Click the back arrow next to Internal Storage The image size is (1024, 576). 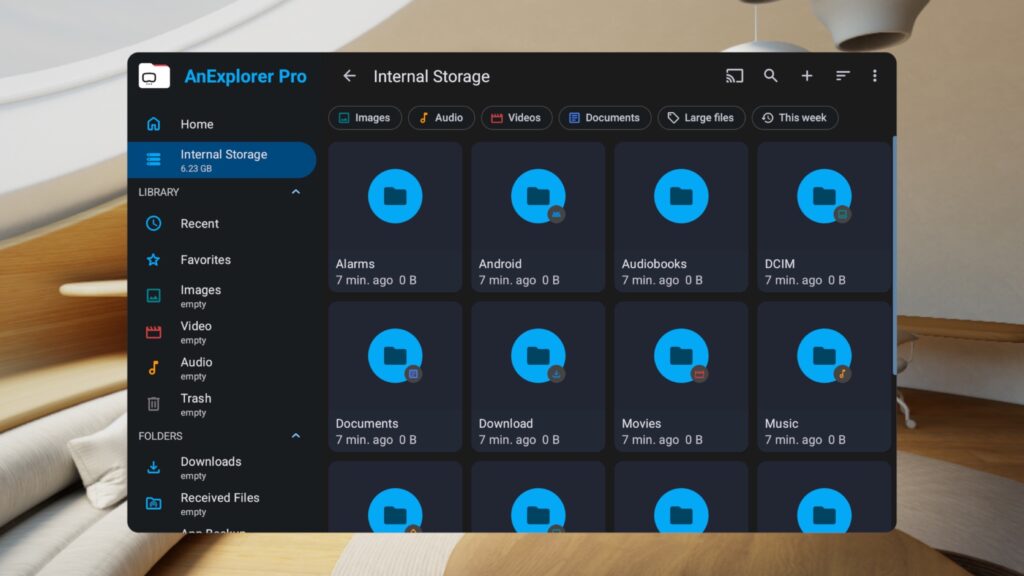(x=349, y=75)
